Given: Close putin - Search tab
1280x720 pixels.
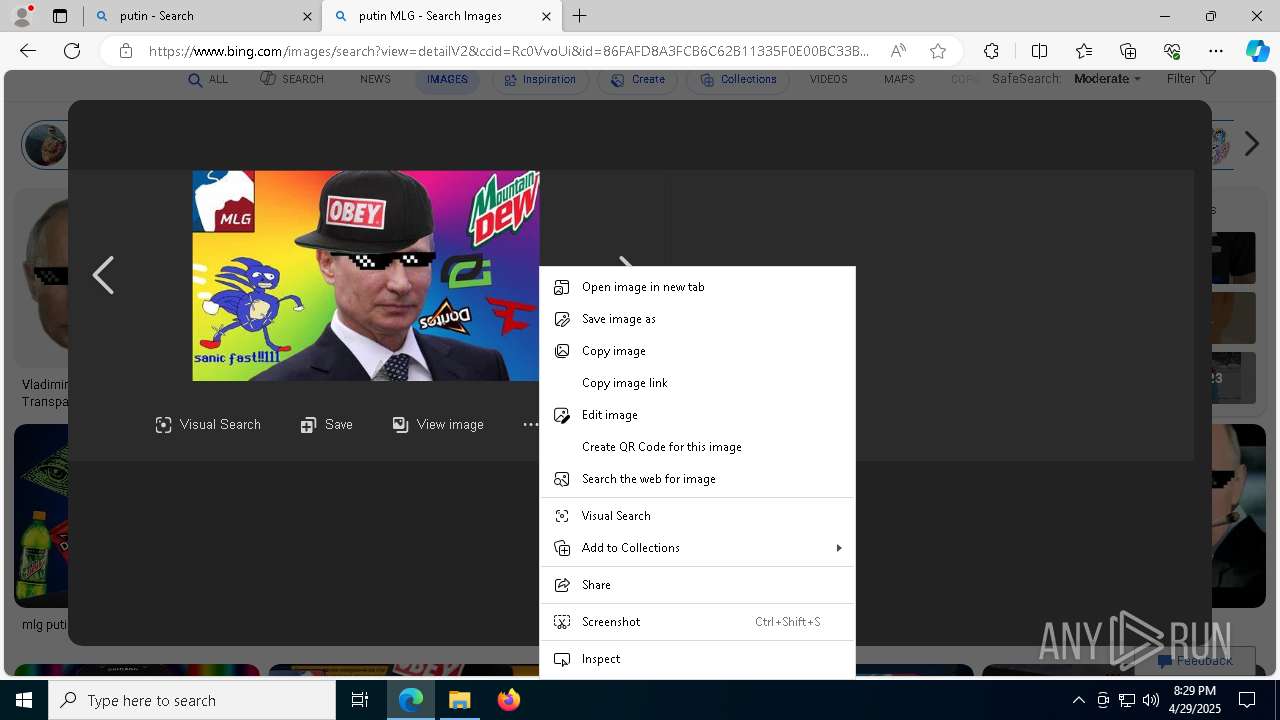Looking at the screenshot, I should 307,16.
